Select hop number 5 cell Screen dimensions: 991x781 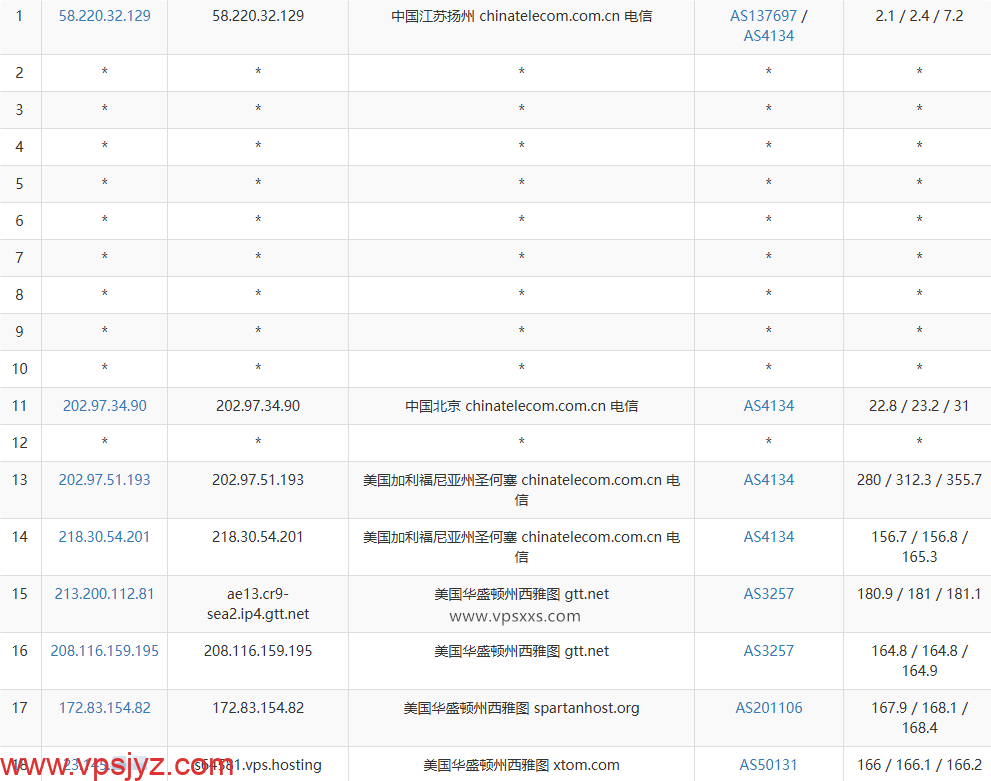tap(20, 183)
